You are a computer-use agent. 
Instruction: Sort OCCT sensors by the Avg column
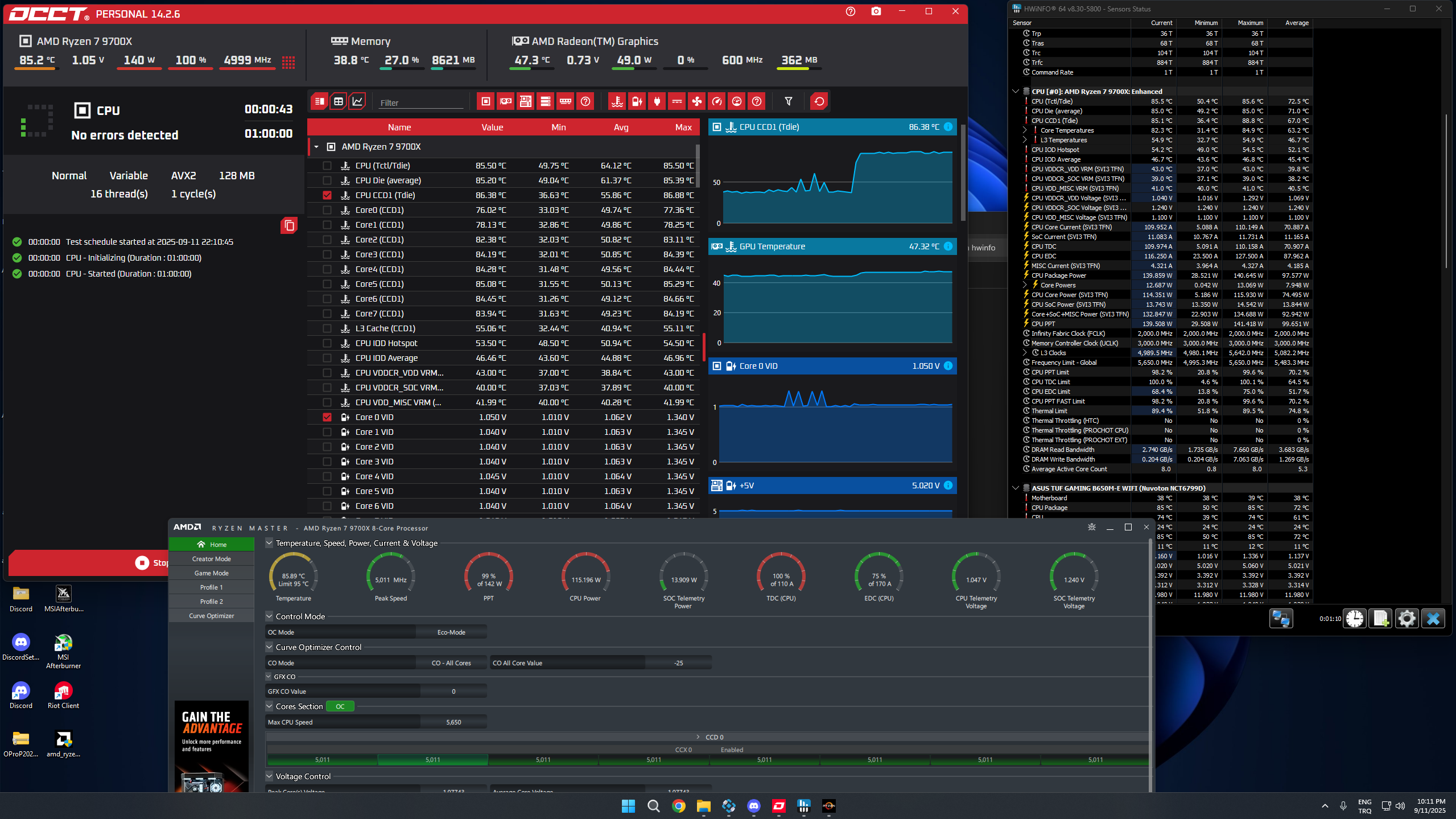[621, 127]
